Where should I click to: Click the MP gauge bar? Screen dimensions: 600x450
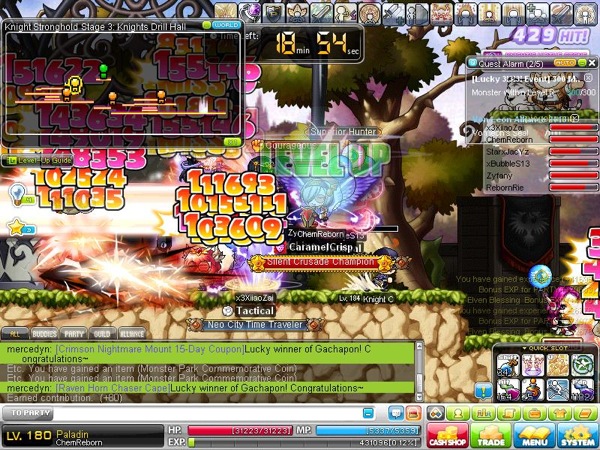[368, 430]
